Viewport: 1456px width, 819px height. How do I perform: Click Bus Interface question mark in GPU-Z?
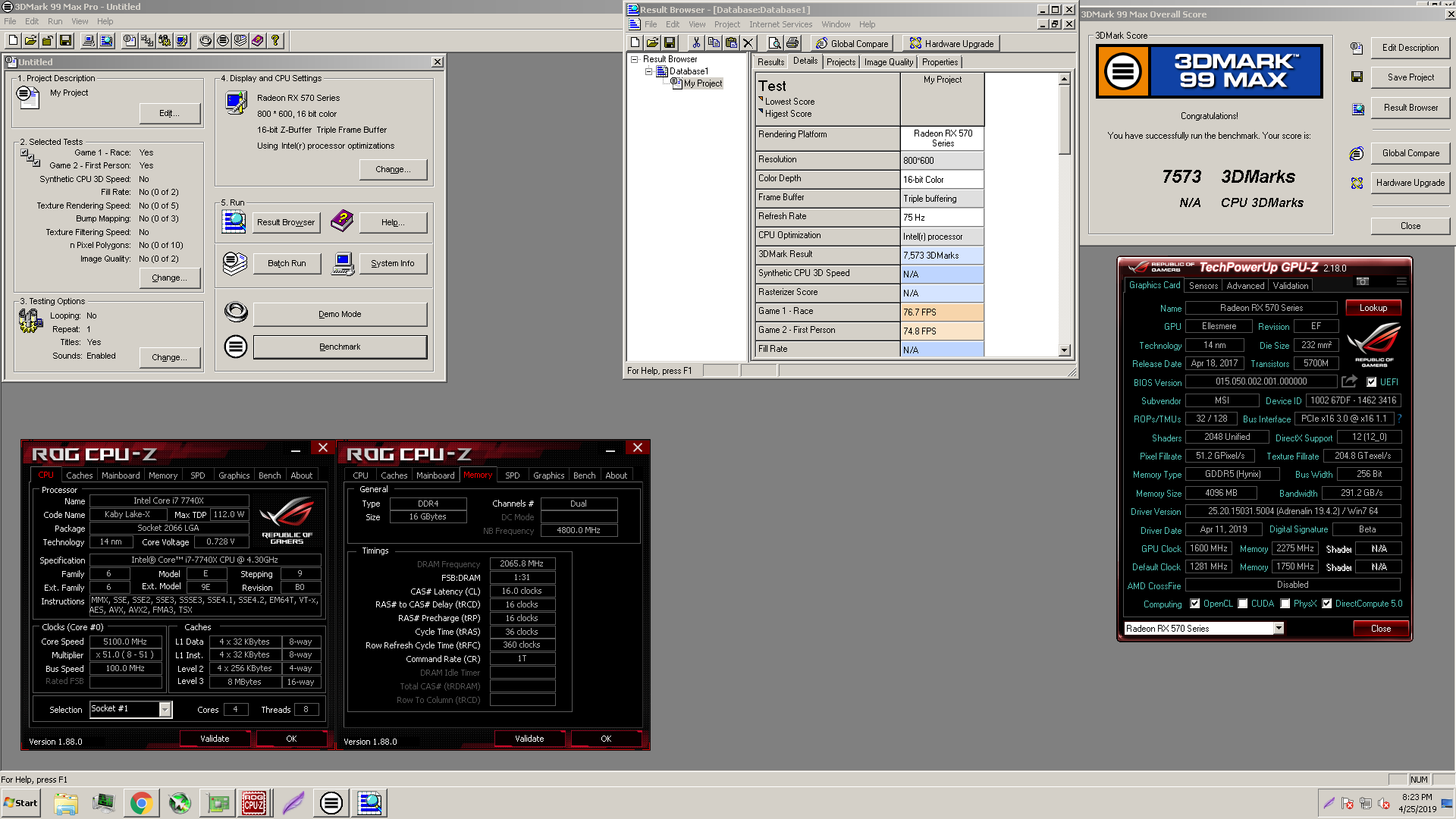[1400, 419]
